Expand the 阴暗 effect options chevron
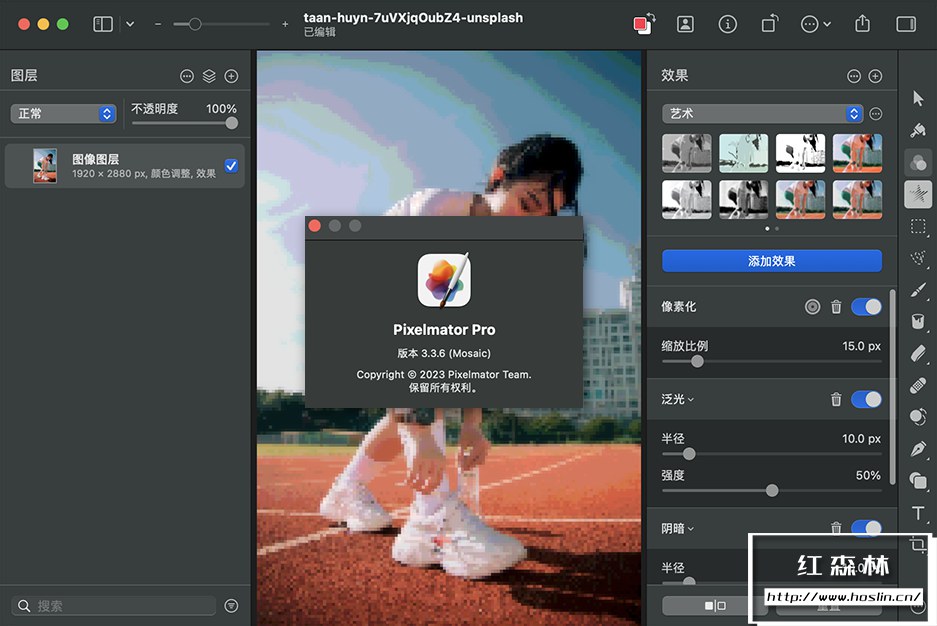The image size is (937, 626). (691, 529)
